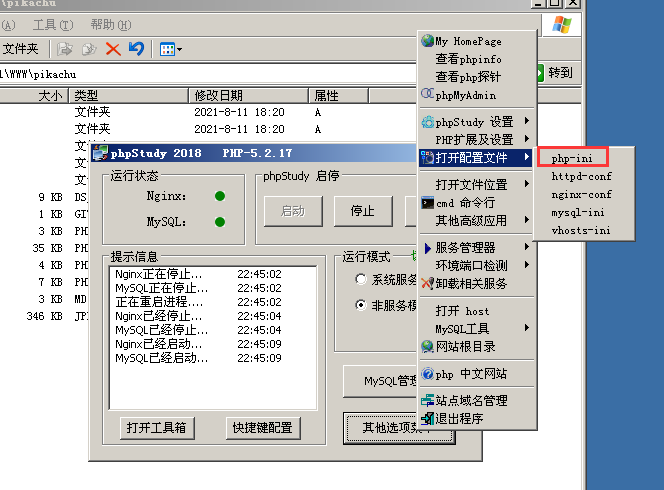Click log line '正在重启进程....'
This screenshot has width=664, height=490.
point(159,302)
